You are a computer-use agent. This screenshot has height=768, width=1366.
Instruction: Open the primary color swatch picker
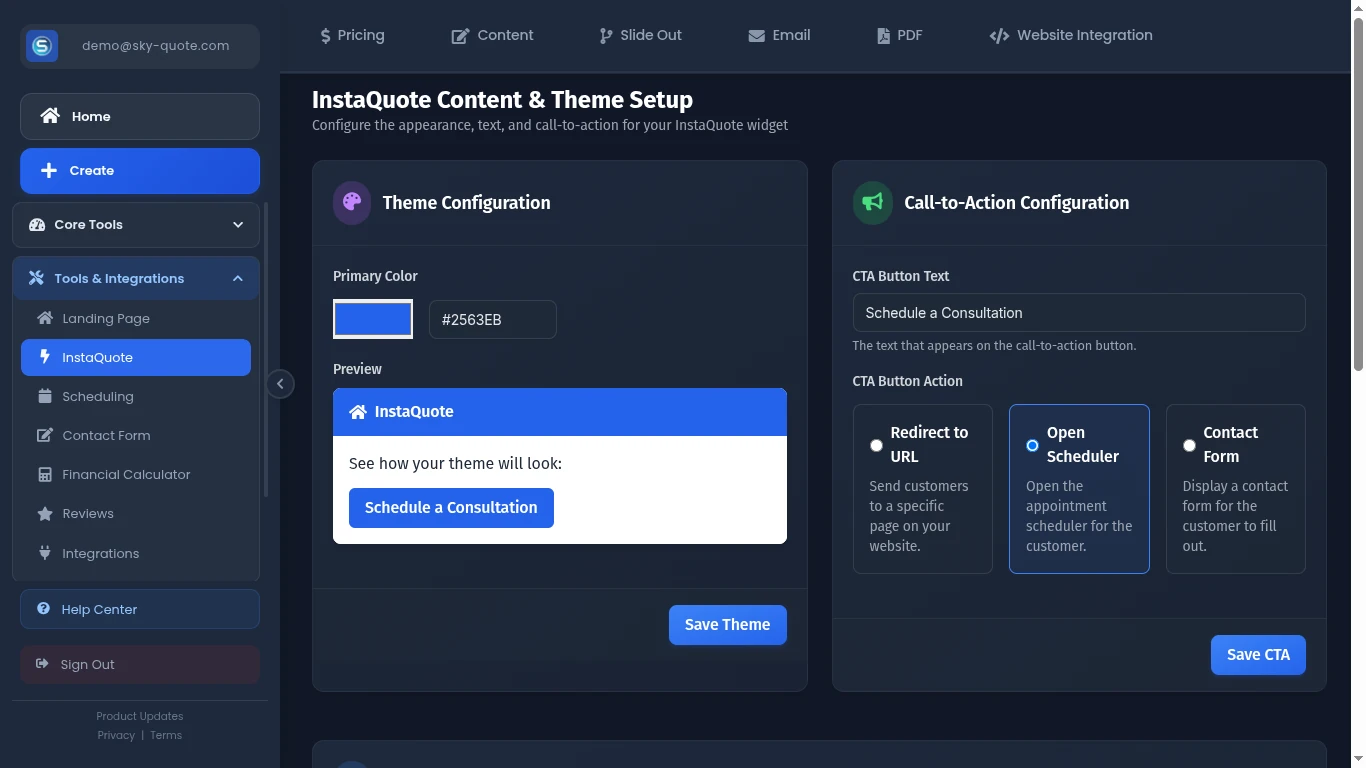pos(373,320)
